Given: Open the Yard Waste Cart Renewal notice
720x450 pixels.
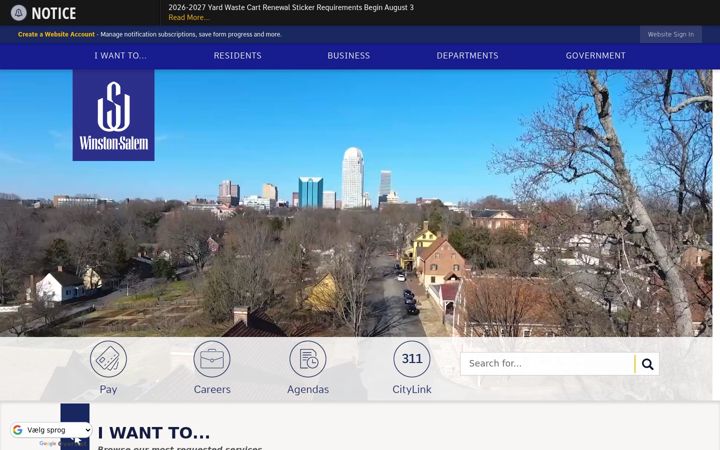Looking at the screenshot, I should (291, 7).
